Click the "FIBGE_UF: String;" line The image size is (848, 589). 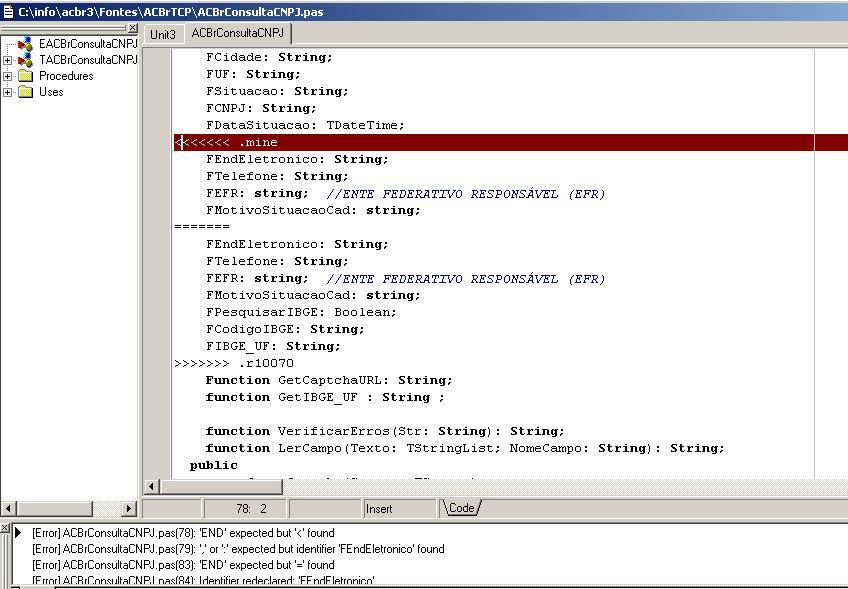pyautogui.click(x=273, y=346)
